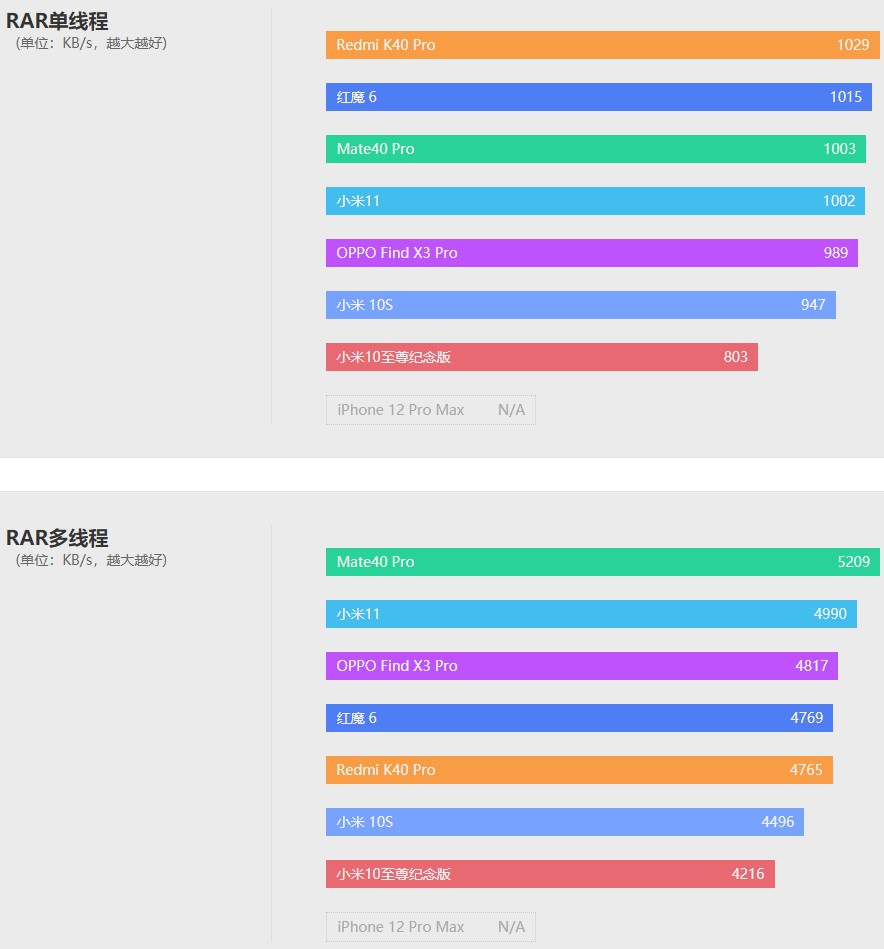Select the OPPO Find X3 Pro 4817 bar
Image resolution: width=884 pixels, height=949 pixels.
582,666
